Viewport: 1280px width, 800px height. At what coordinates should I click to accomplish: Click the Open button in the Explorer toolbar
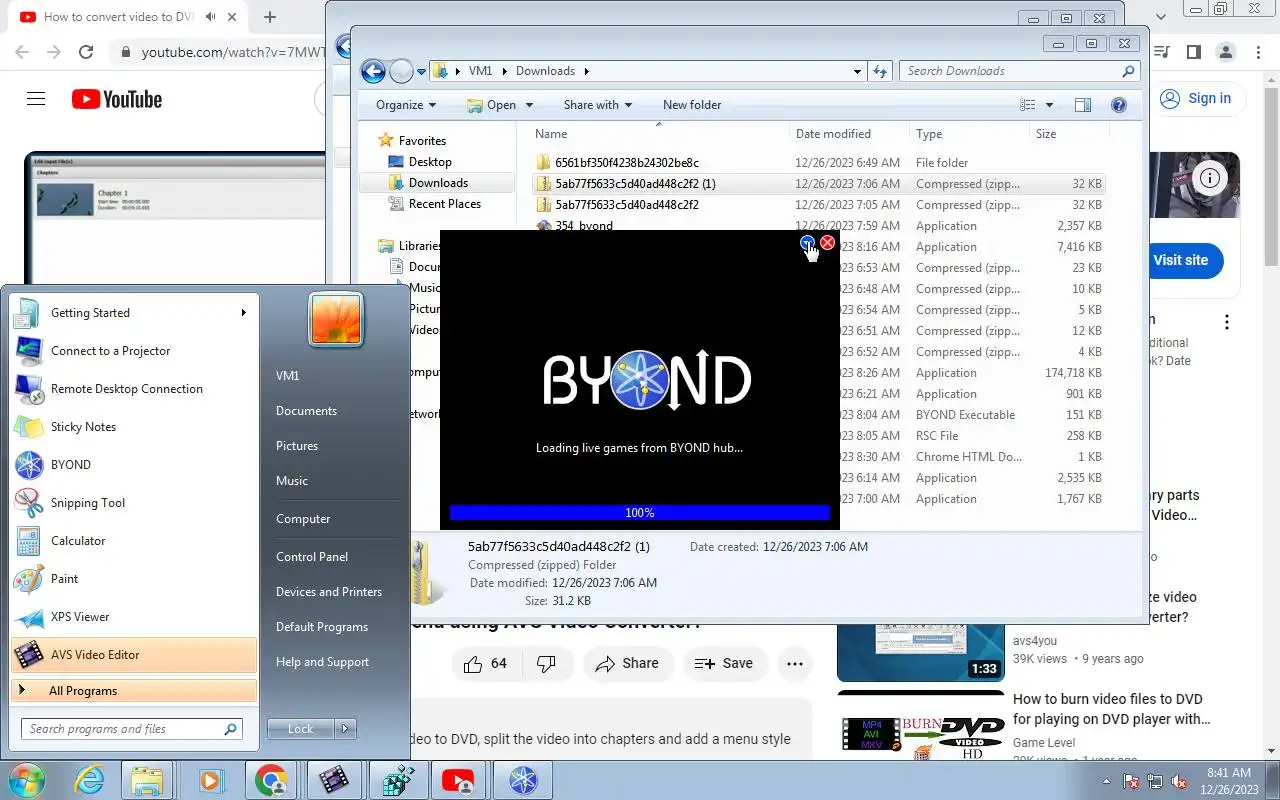[x=492, y=105]
